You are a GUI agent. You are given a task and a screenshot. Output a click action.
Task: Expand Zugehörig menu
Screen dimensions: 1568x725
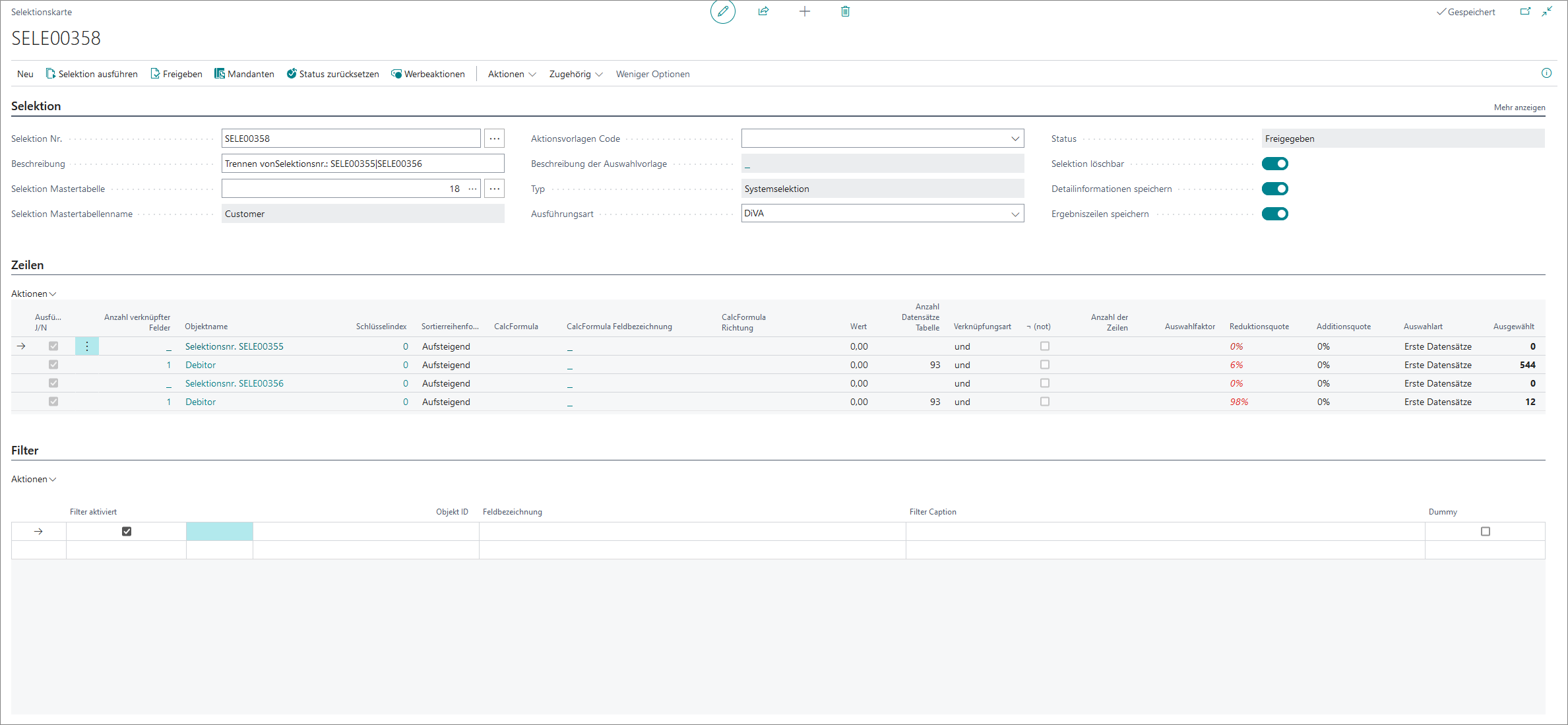pyautogui.click(x=576, y=74)
